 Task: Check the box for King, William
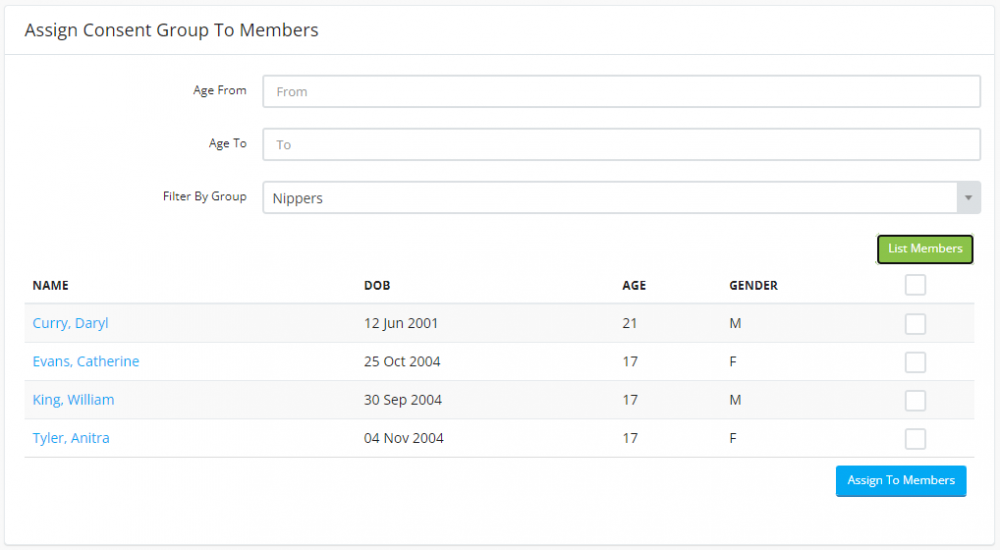pyautogui.click(x=915, y=400)
